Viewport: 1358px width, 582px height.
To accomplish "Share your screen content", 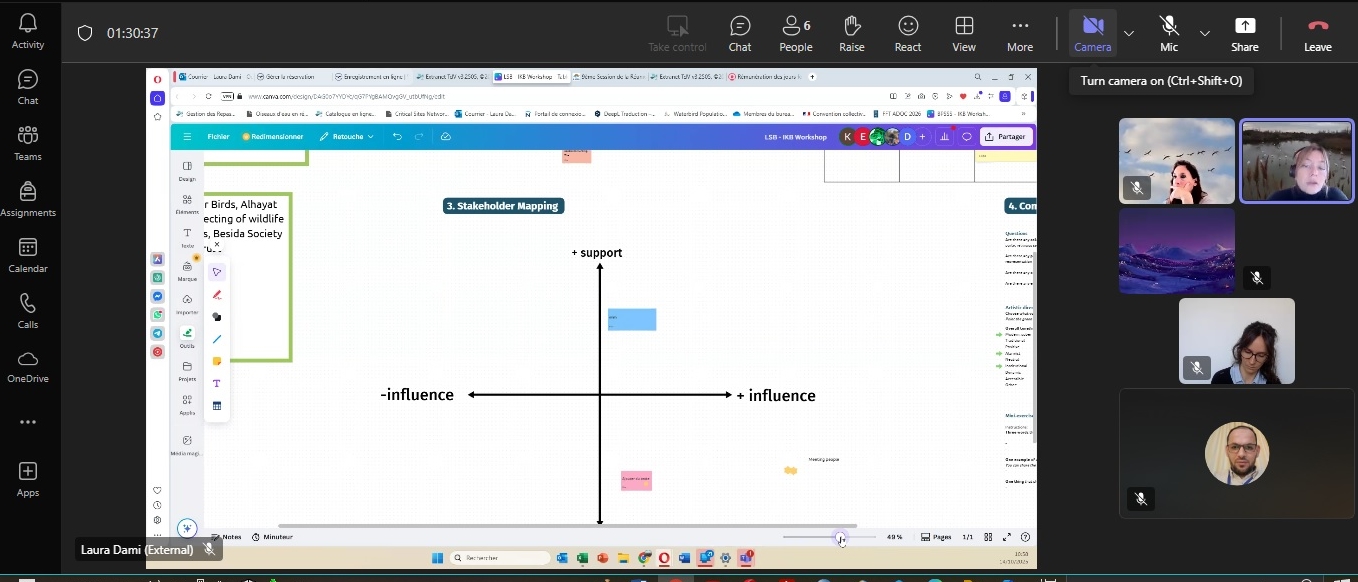I will point(1245,33).
